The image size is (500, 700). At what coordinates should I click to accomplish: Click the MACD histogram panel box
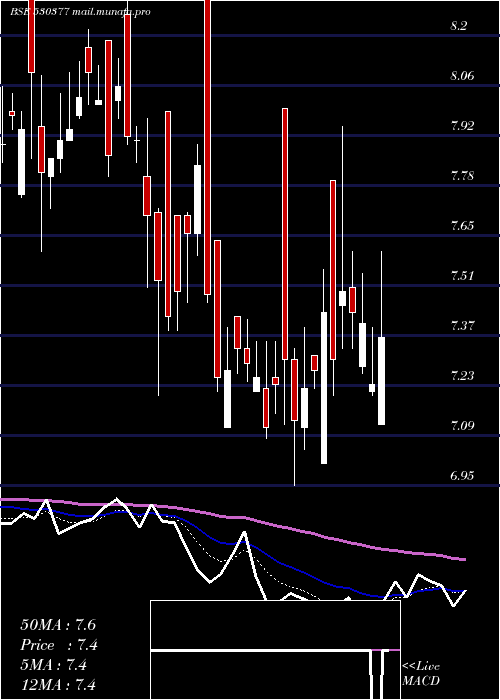[x=275, y=650]
